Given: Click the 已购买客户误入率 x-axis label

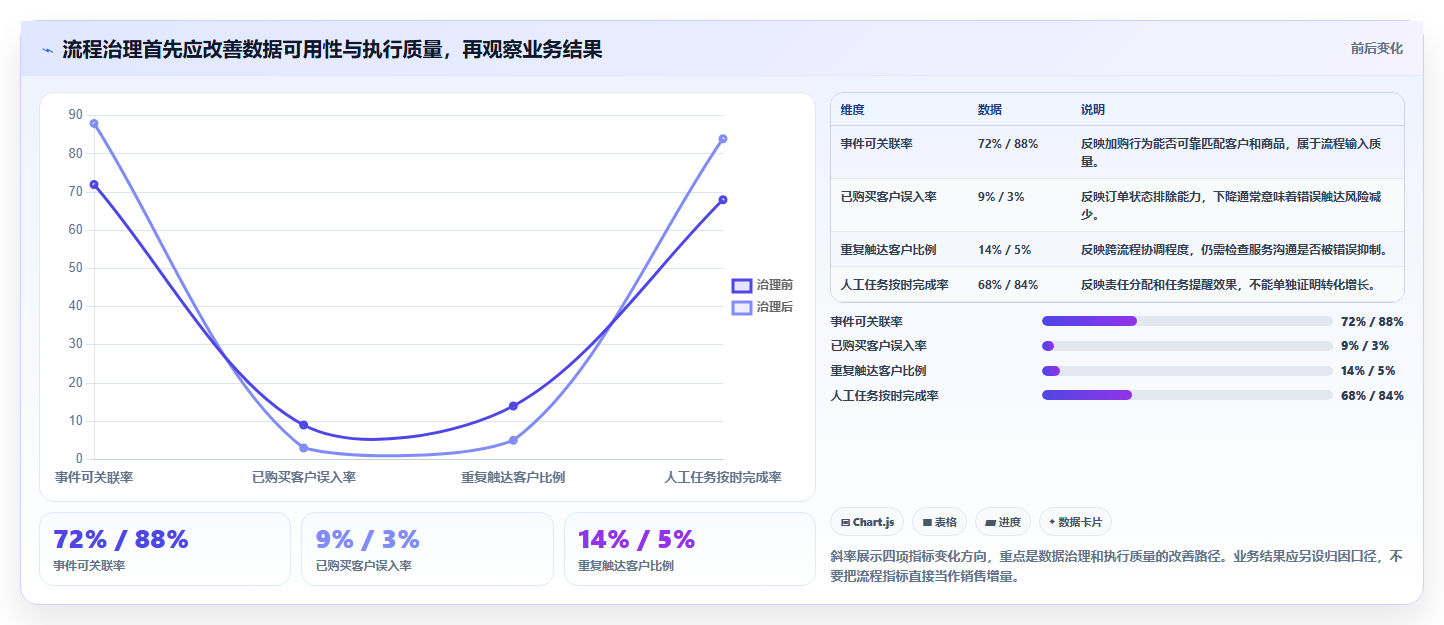Looking at the screenshot, I should pyautogui.click(x=304, y=478).
